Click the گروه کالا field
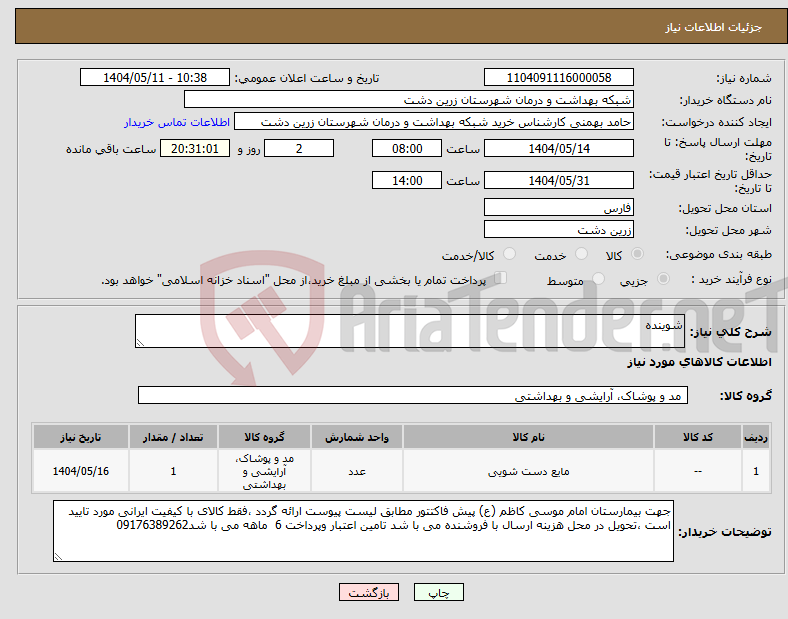 pos(413,395)
